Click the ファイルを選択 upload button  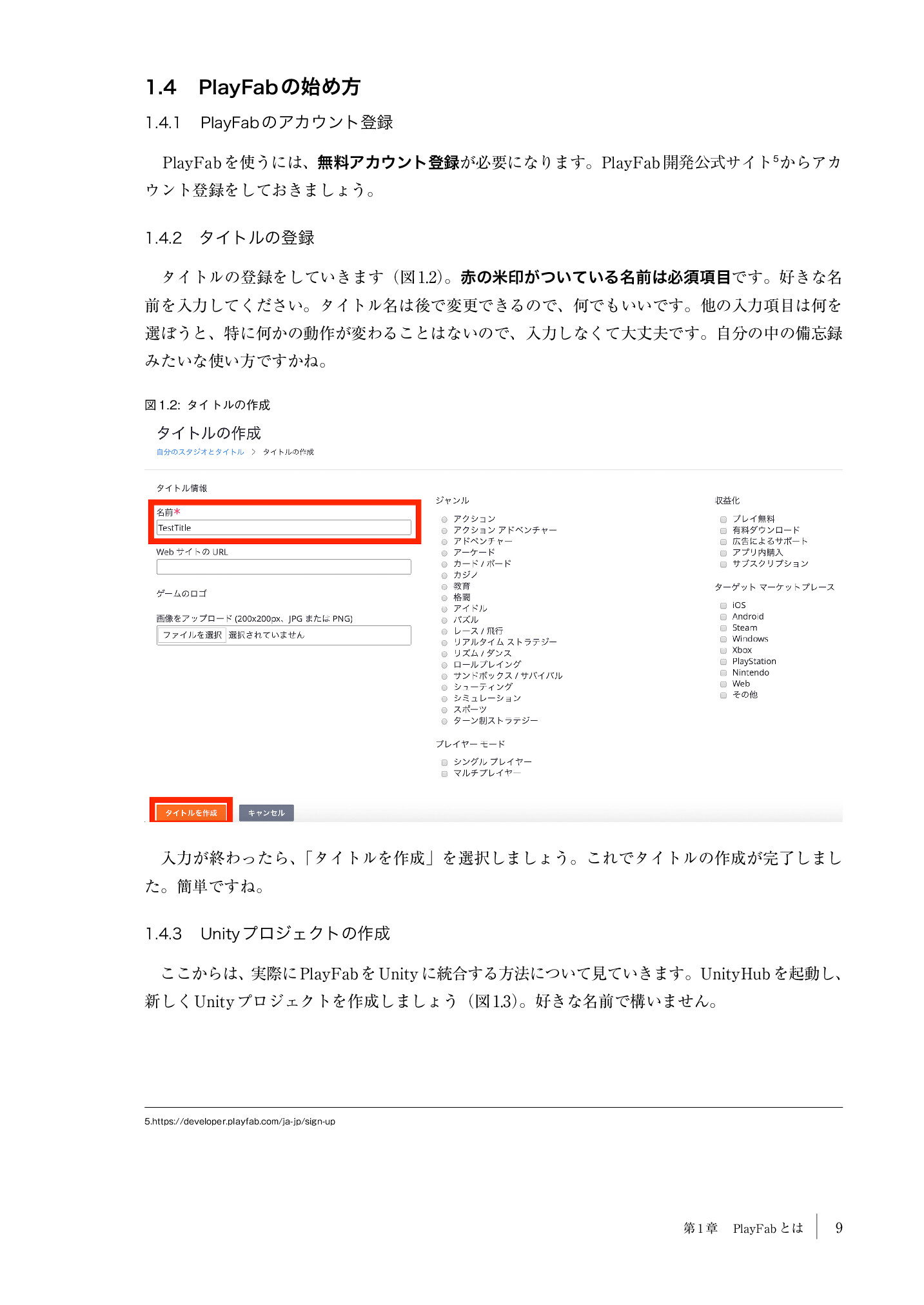(x=192, y=635)
